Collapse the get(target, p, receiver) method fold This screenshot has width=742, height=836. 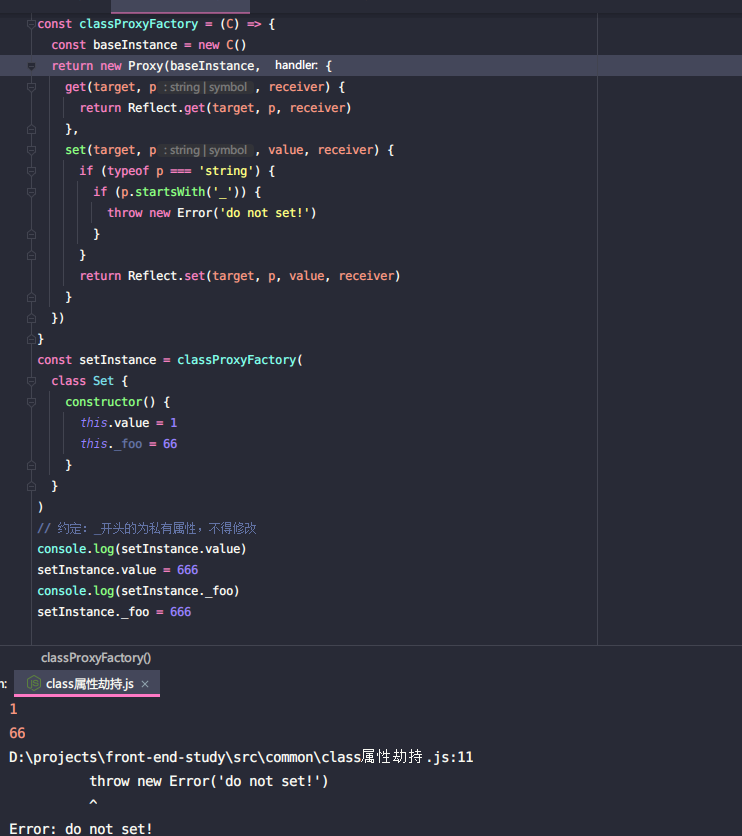pos(31,87)
